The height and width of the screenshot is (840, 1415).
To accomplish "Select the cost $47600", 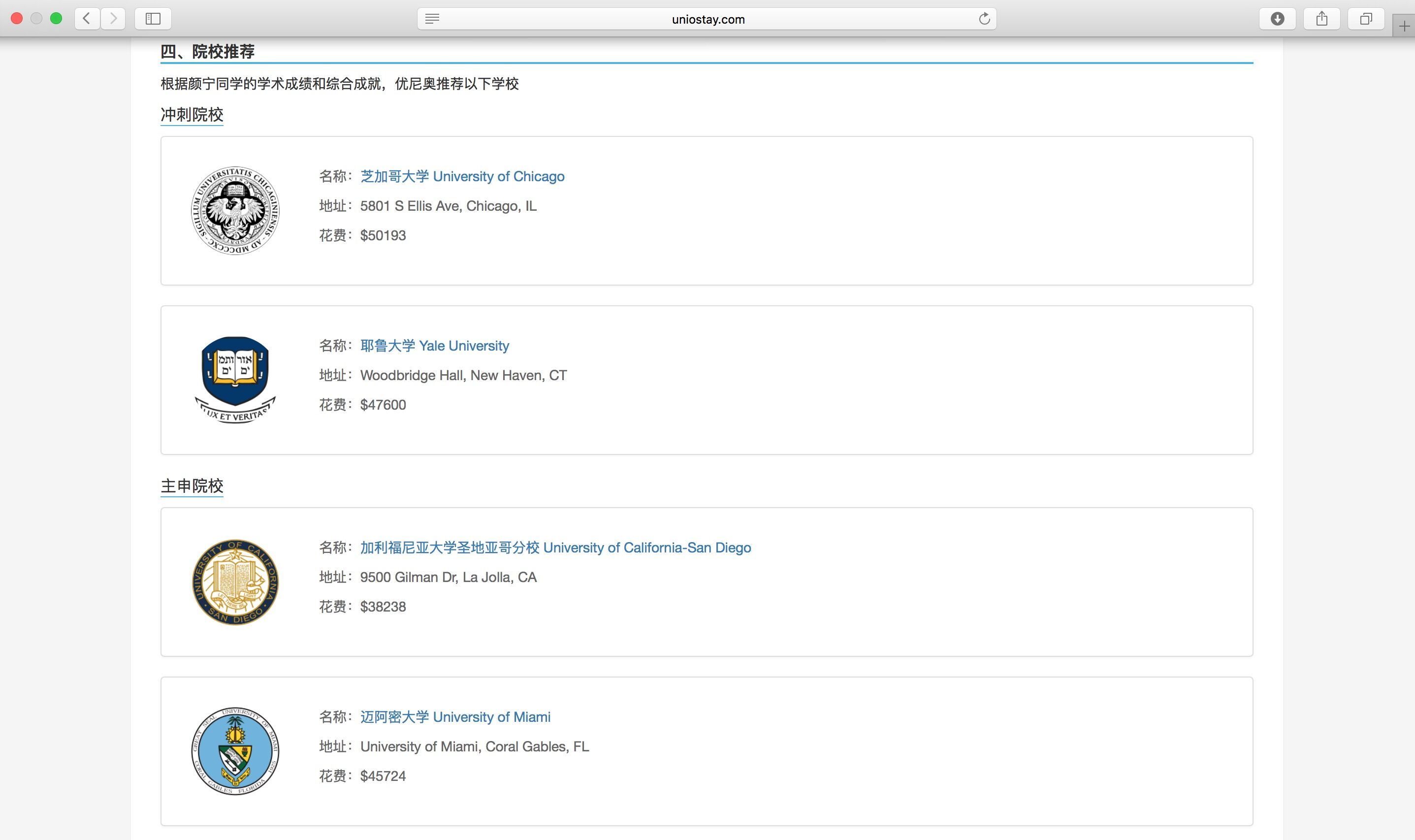I will tap(383, 405).
